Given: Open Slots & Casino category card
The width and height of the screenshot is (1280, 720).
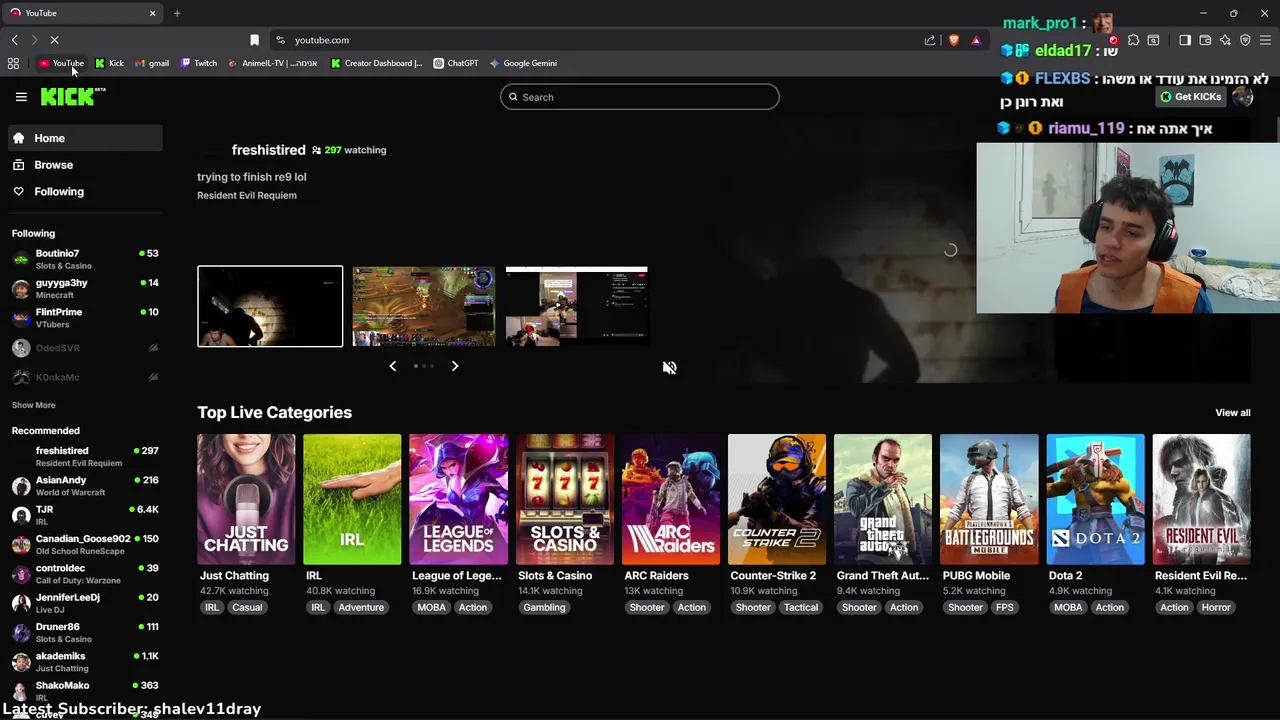Looking at the screenshot, I should coord(564,499).
